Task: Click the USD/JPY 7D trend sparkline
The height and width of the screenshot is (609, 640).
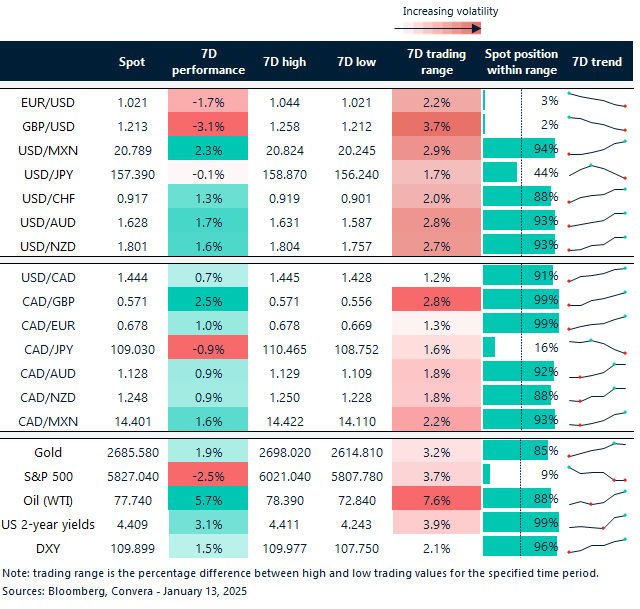Action: [599, 173]
